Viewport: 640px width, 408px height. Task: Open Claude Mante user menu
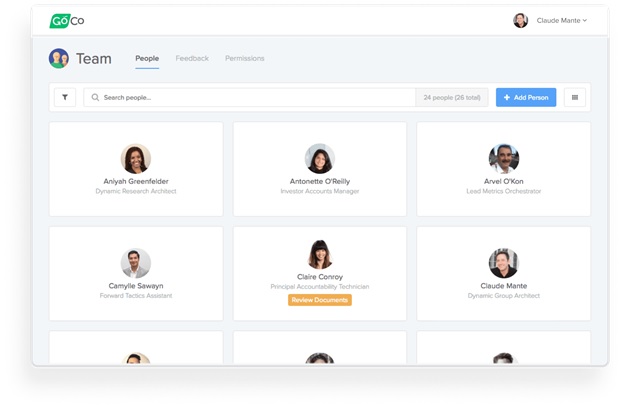tap(562, 20)
